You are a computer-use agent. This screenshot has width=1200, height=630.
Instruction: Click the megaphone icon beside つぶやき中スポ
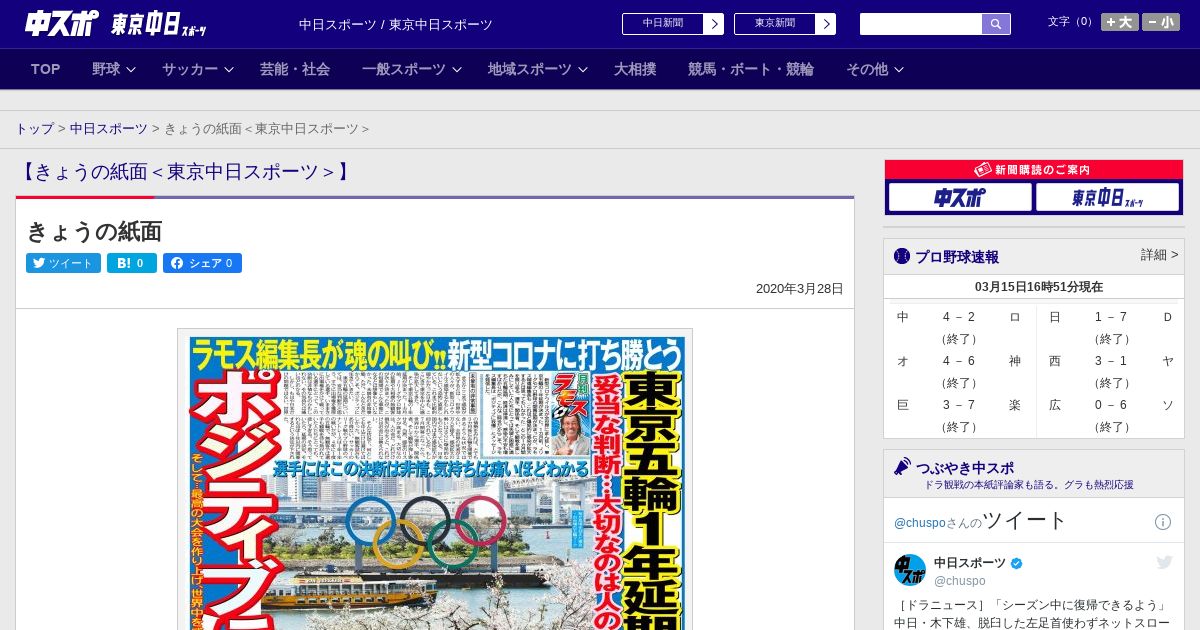[902, 467]
